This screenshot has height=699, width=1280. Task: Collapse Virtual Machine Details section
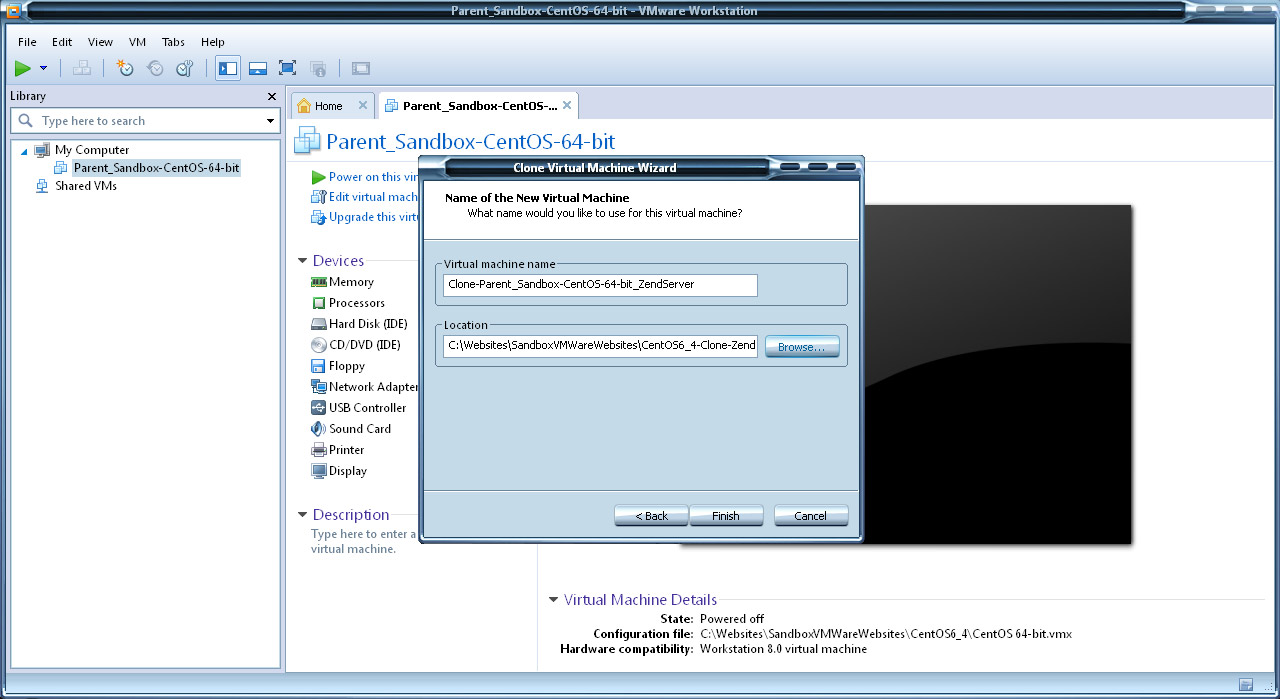coord(554,600)
